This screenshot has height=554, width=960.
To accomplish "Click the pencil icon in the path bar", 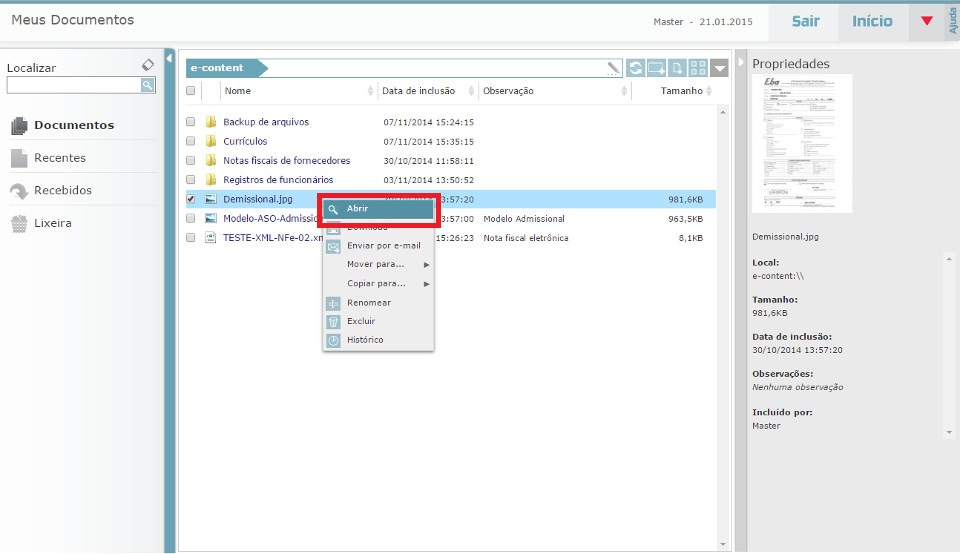I will click(x=613, y=69).
